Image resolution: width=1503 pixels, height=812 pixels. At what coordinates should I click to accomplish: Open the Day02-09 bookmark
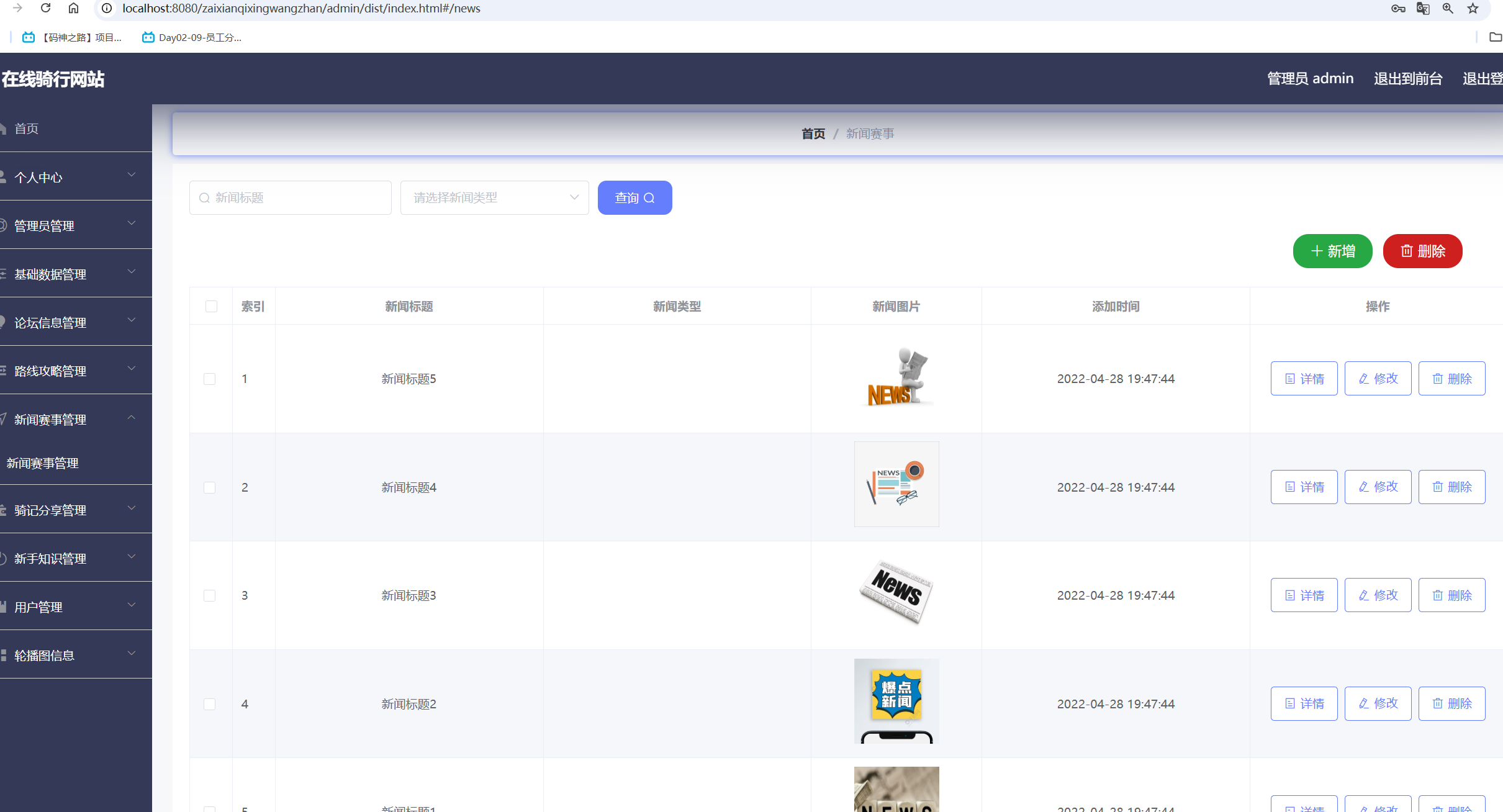(x=192, y=37)
